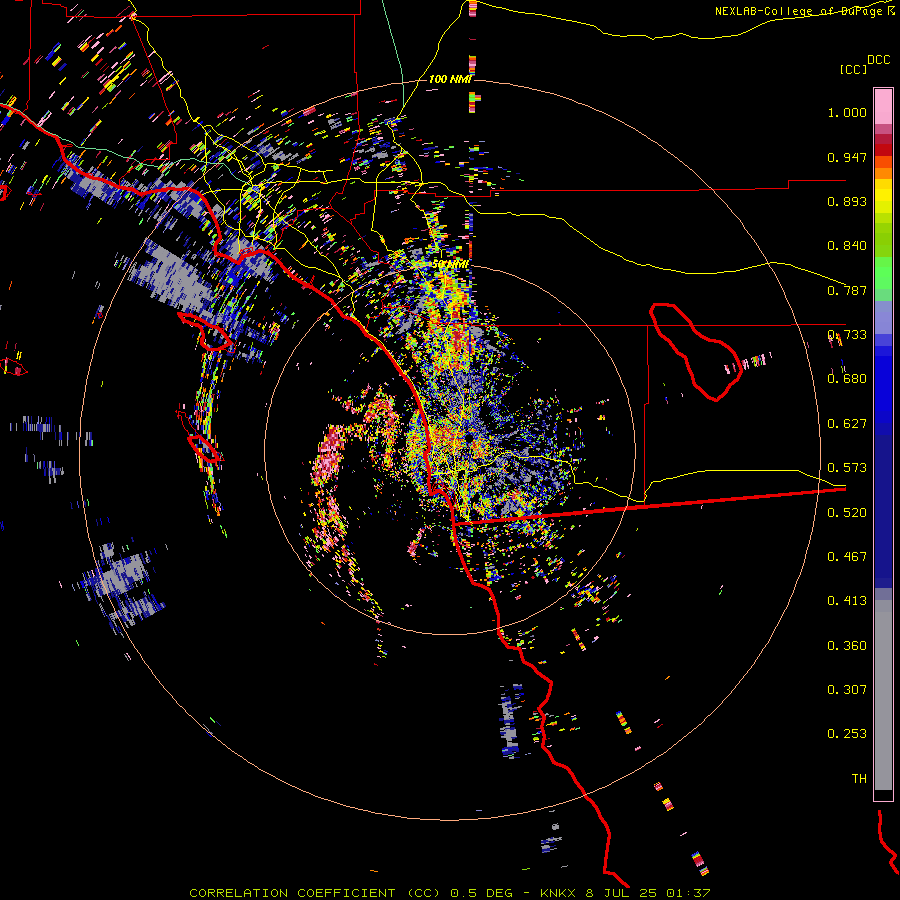Viewport: 900px width, 900px height.
Task: Click the 0.947 scale value label
Action: coord(847,157)
